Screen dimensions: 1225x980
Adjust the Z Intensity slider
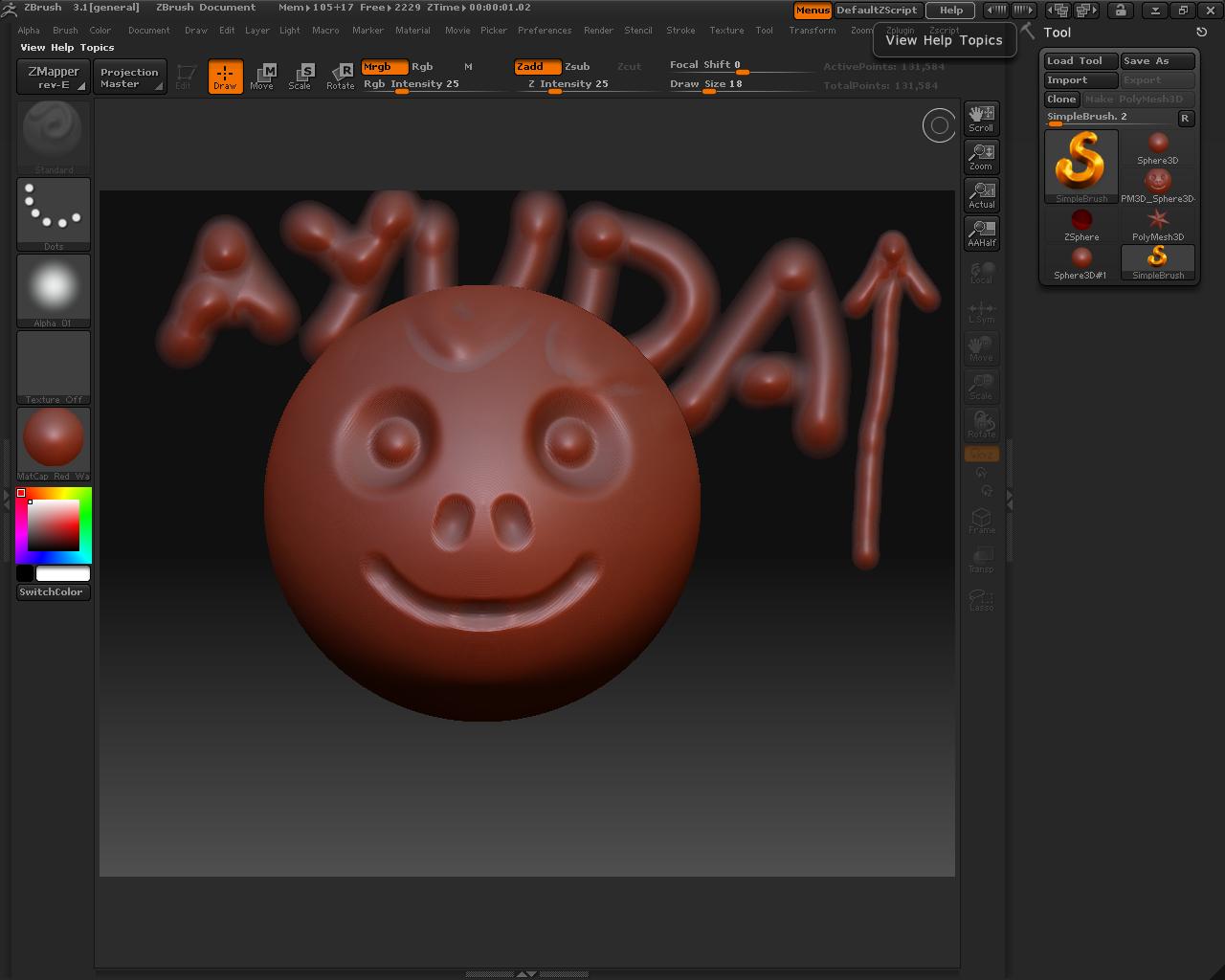point(587,85)
